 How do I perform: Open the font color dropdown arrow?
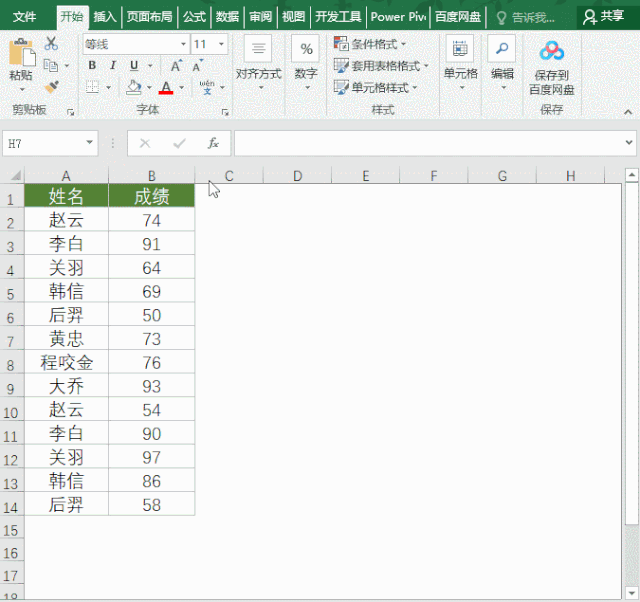[181, 87]
